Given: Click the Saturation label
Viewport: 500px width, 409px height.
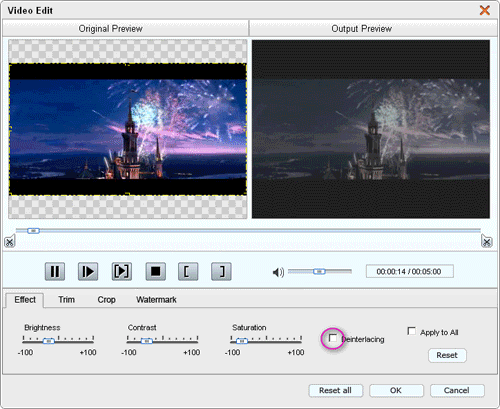Looking at the screenshot, I should 249,328.
